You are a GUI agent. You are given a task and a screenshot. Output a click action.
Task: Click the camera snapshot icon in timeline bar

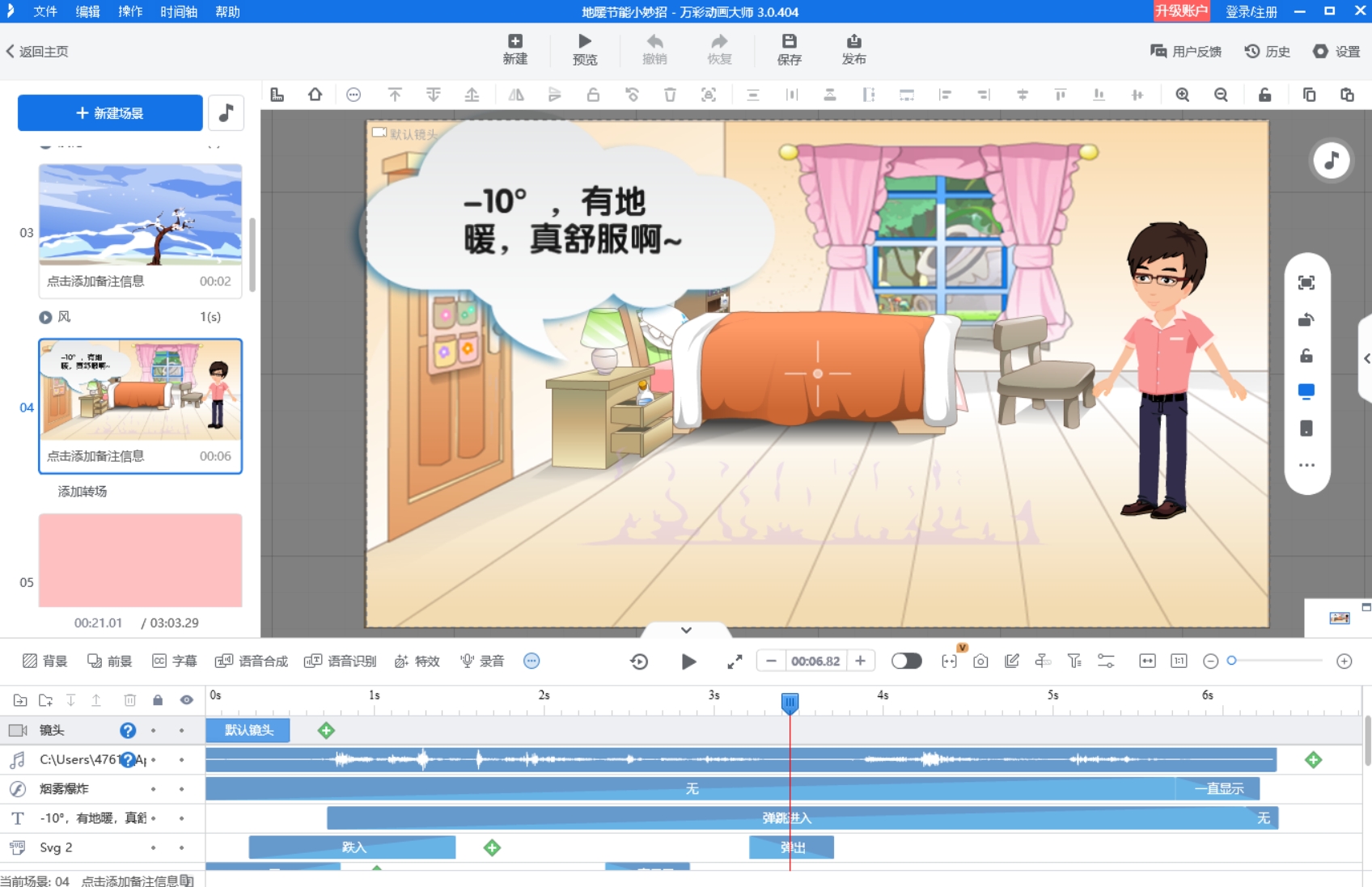(980, 661)
